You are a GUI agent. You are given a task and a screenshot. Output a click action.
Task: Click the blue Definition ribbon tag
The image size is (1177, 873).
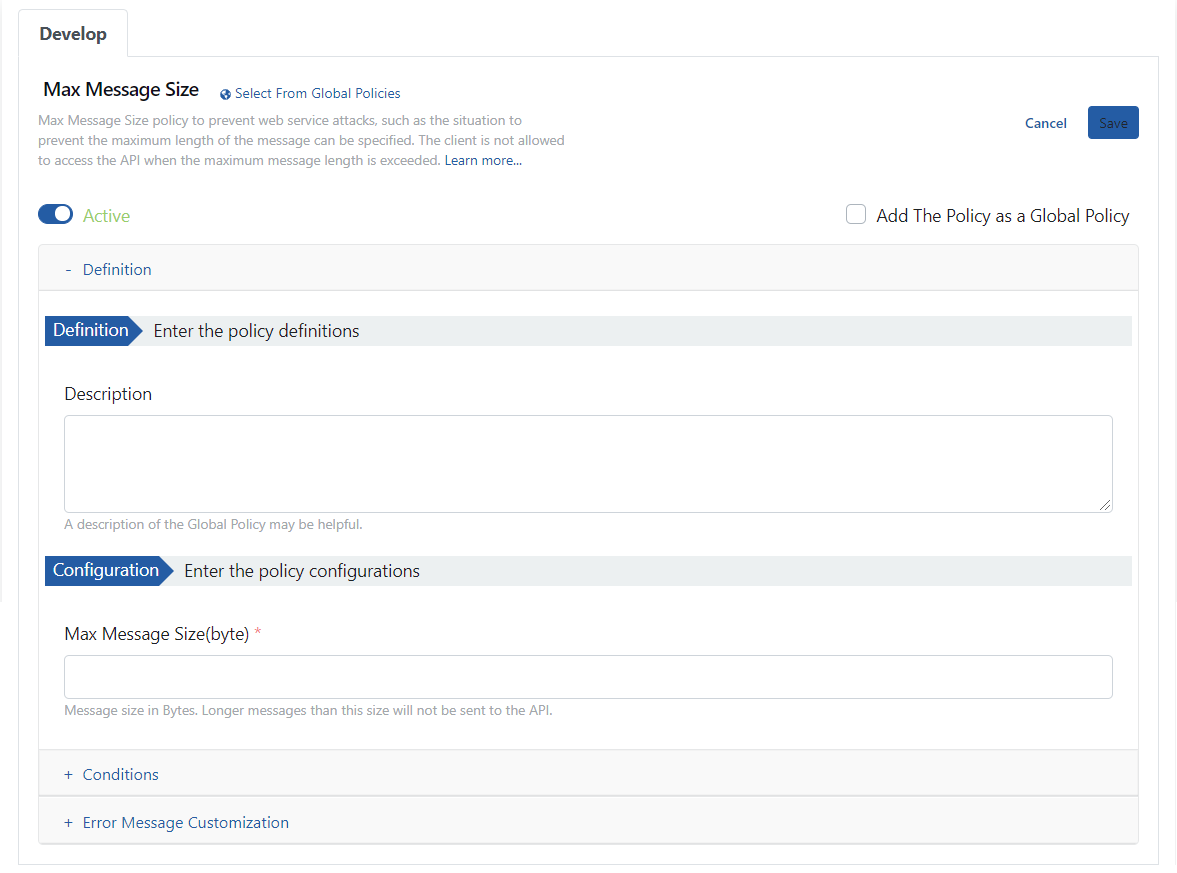[x=91, y=331]
